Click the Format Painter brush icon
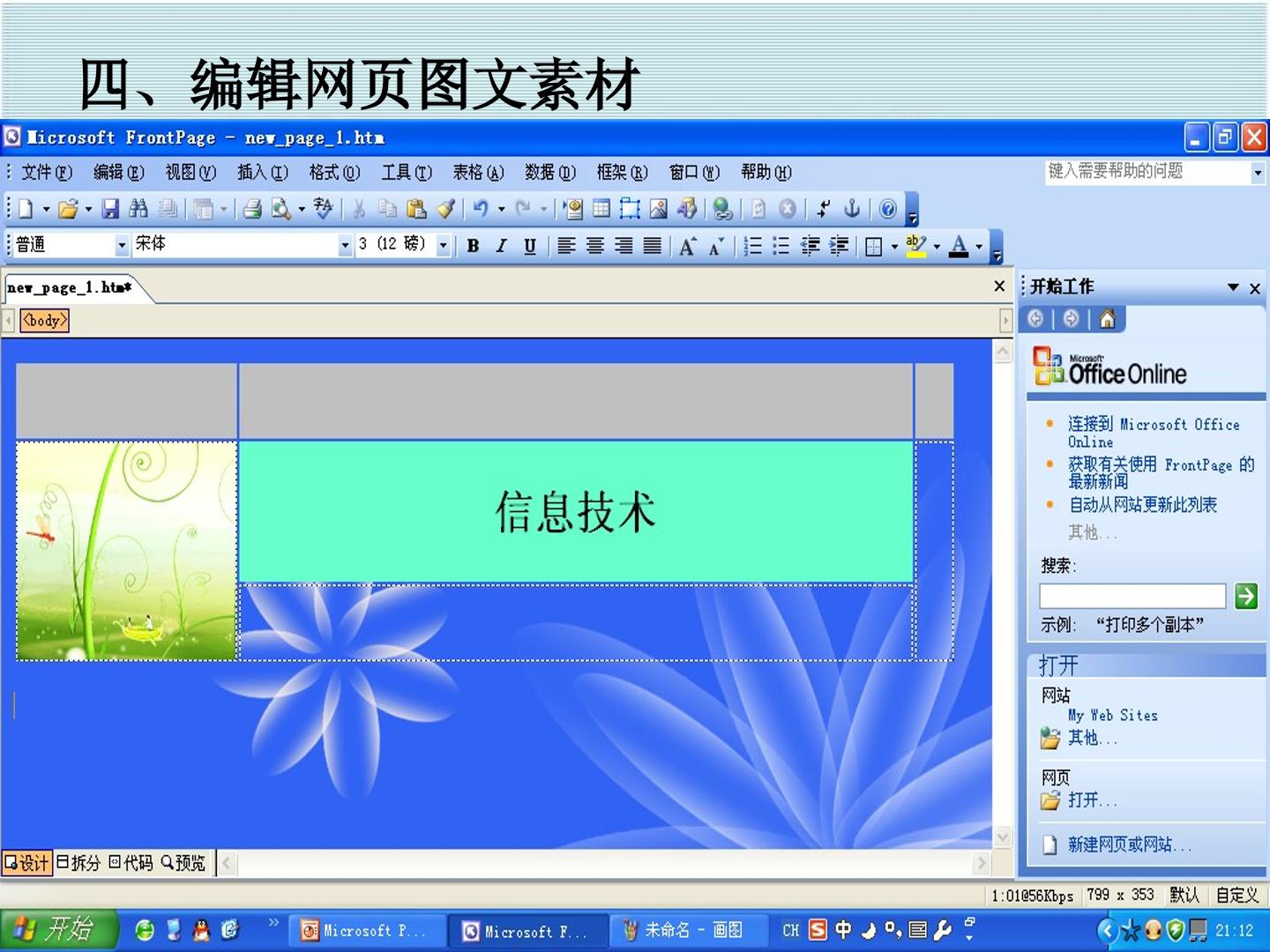Screen dimensions: 1270x952 [446, 209]
